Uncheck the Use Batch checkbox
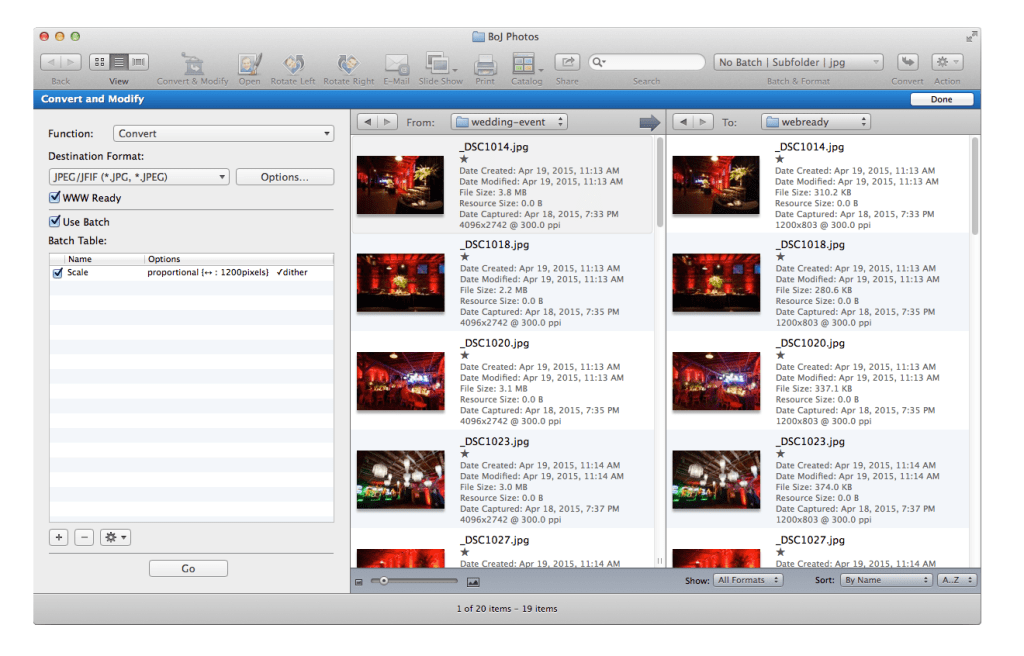 55,222
